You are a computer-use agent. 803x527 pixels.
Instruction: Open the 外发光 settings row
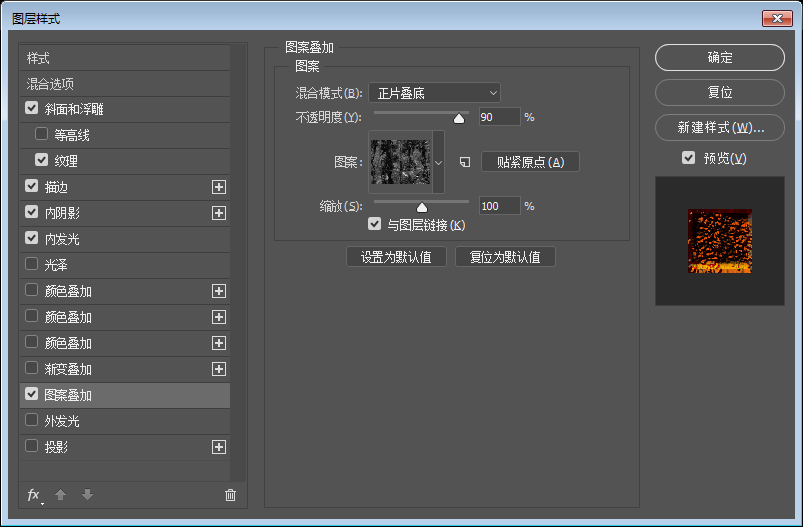coord(125,421)
